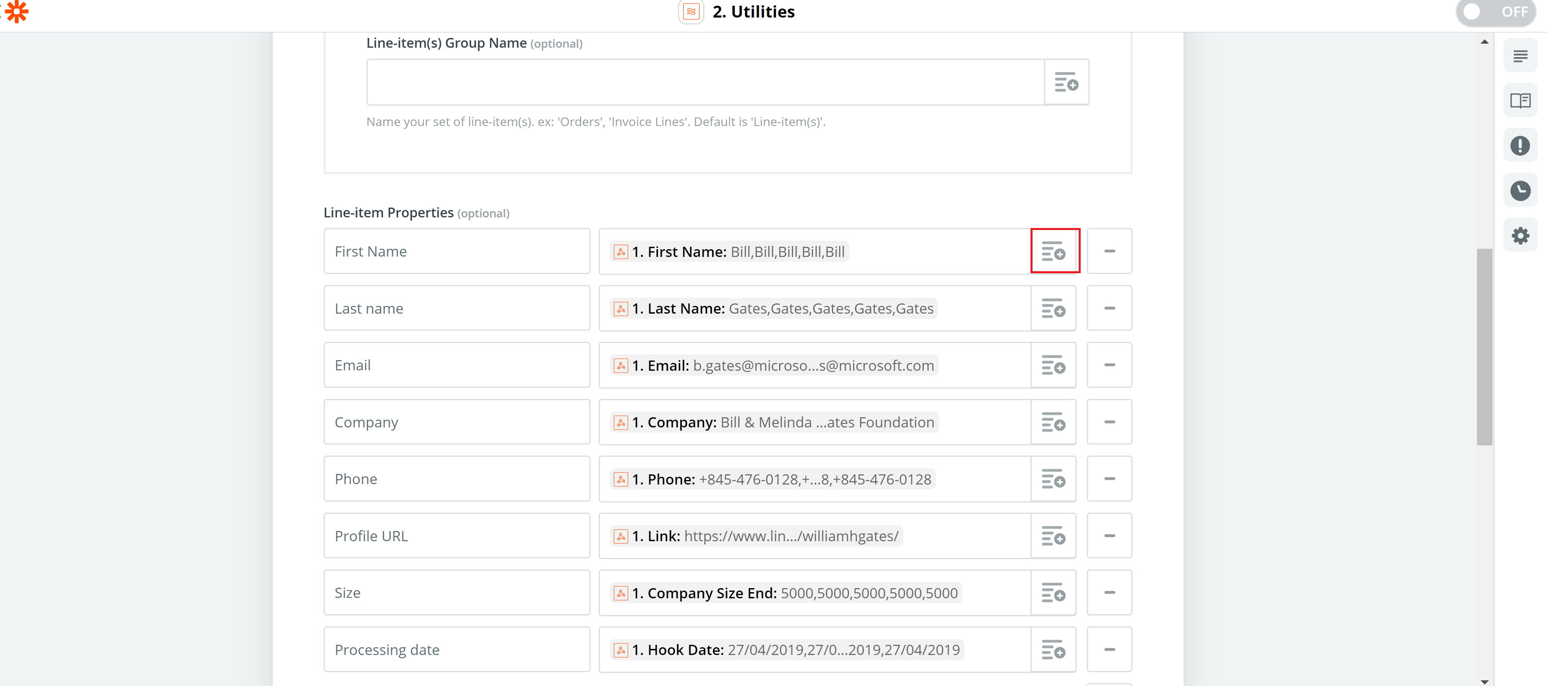This screenshot has height=686, width=1568.
Task: Insert field icon for First Name row
Action: pyautogui.click(x=1054, y=251)
